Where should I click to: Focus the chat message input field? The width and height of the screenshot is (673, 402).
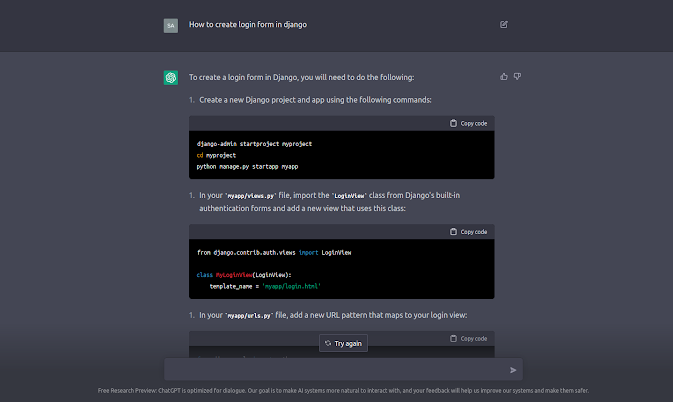click(343, 369)
